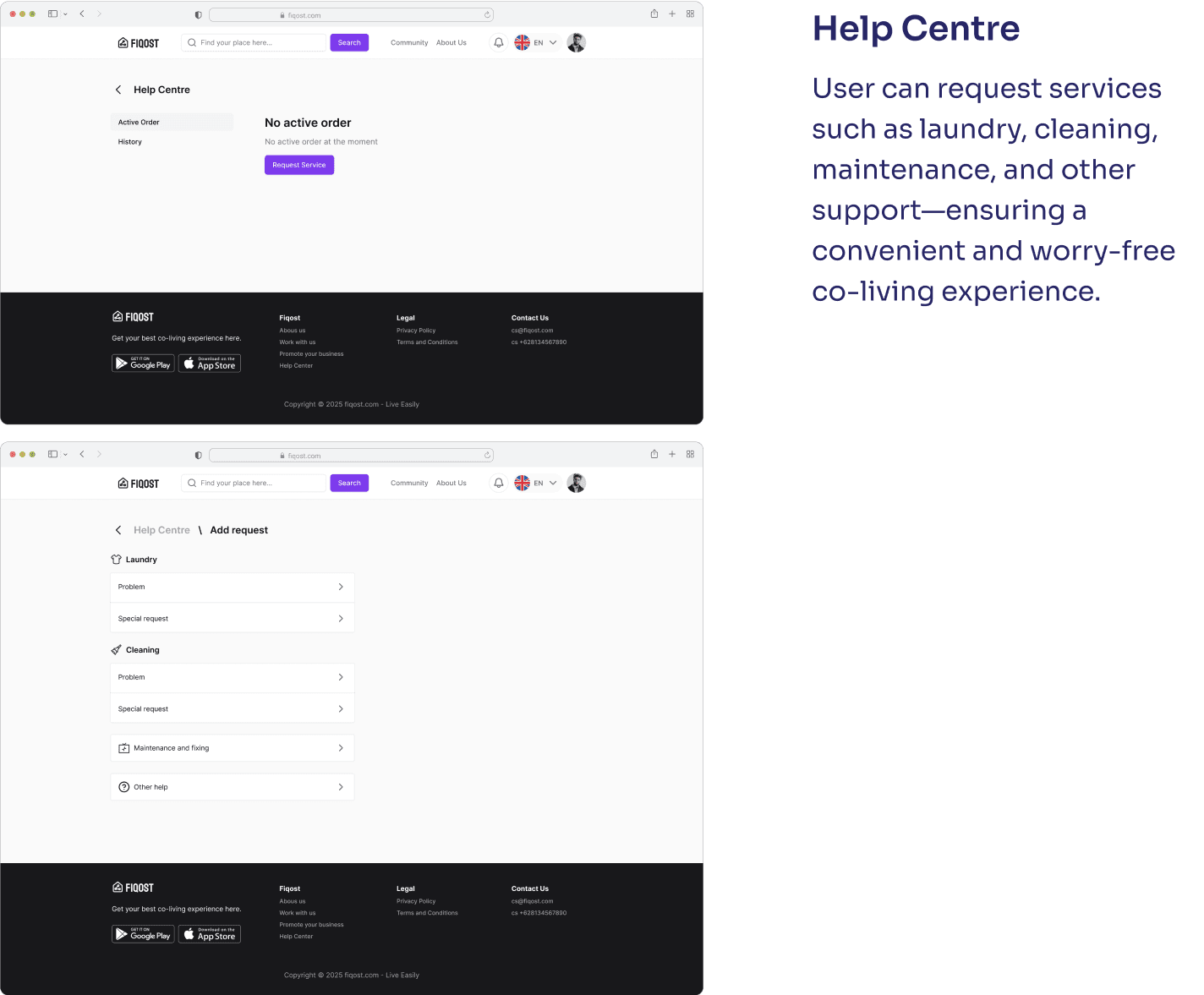The image size is (1204, 995).
Task: Go back using arrow beside Add request breadcrumb
Action: click(118, 530)
